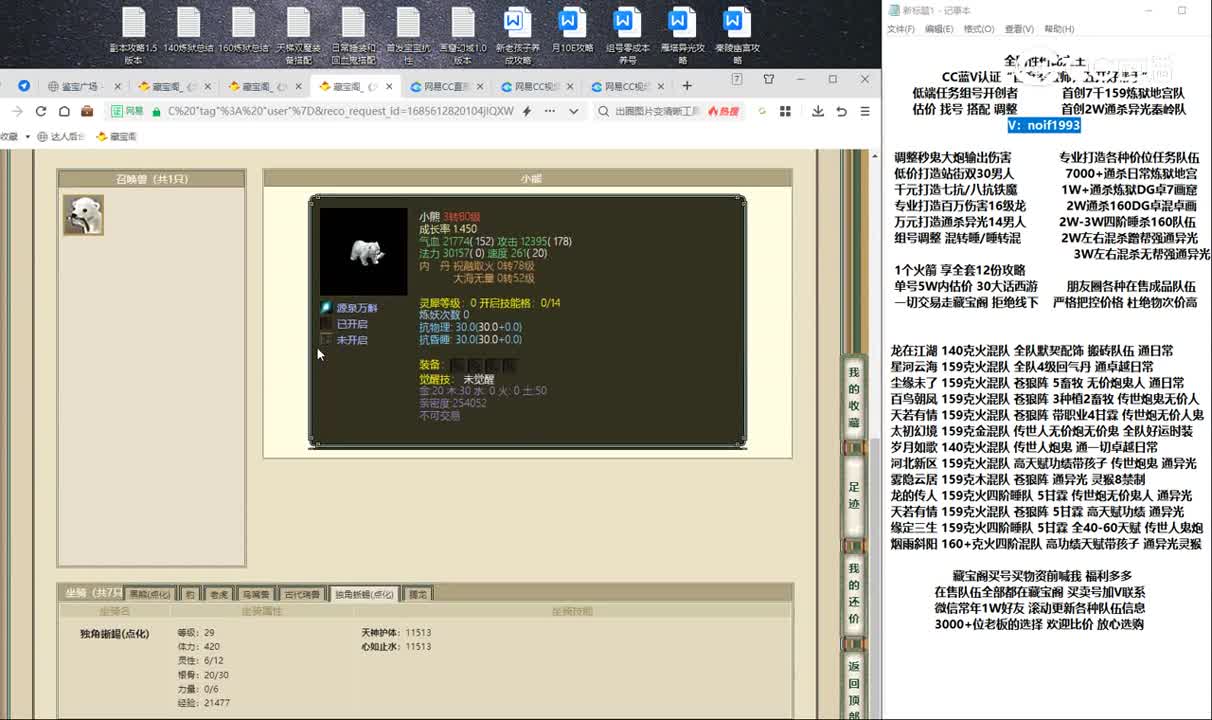Click 返回顶部 side button

[x=854, y=687]
